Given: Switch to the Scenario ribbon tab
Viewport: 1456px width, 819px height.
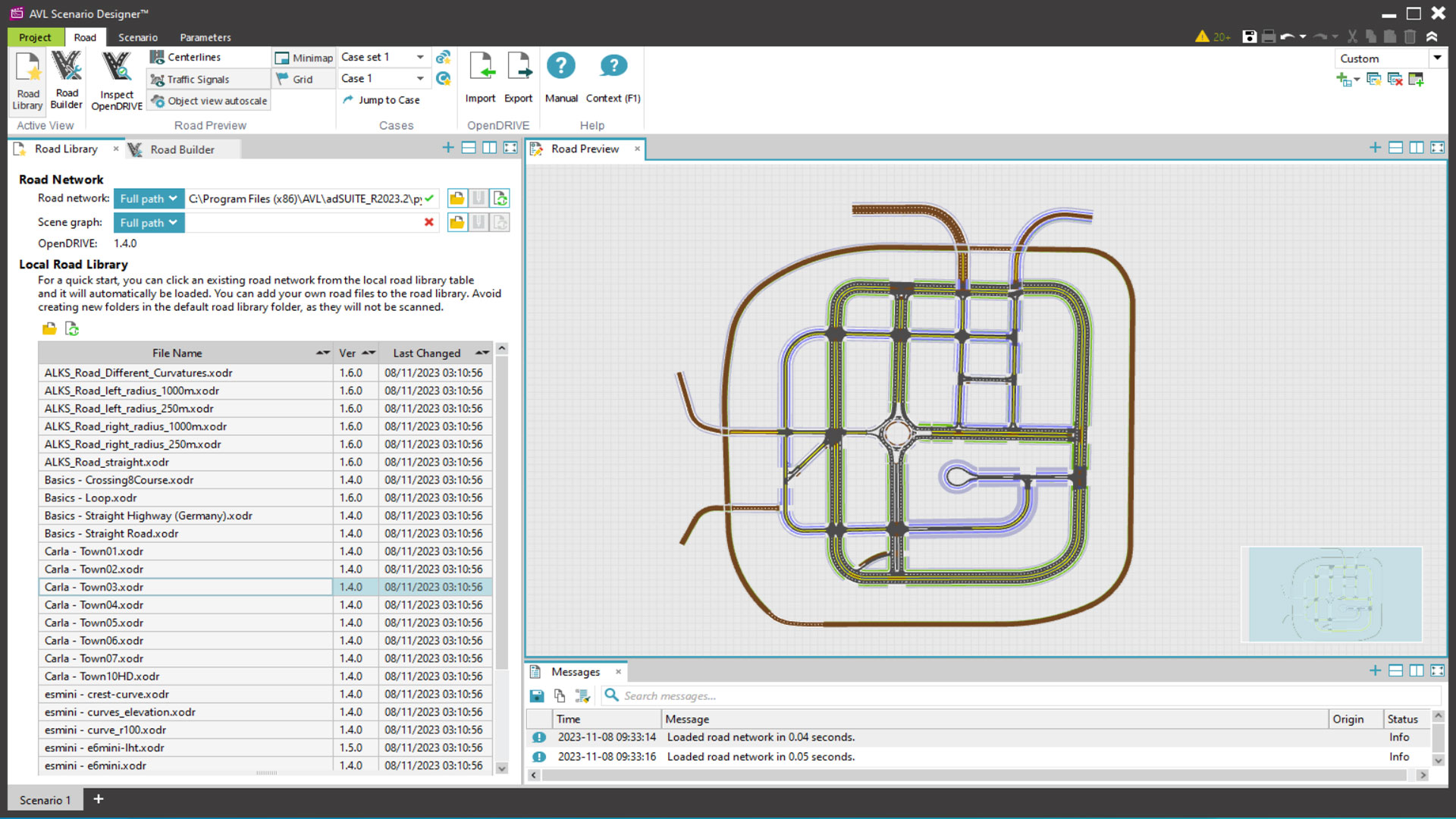Looking at the screenshot, I should [x=138, y=37].
